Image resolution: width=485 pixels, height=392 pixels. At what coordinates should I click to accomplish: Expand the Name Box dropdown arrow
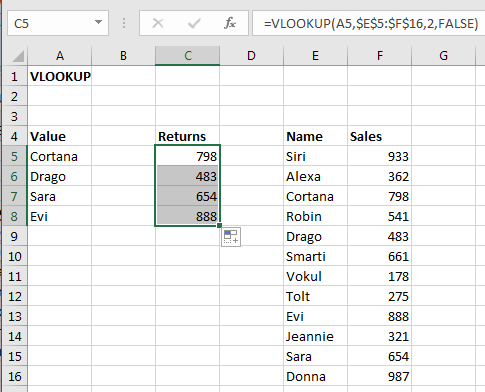(98, 23)
